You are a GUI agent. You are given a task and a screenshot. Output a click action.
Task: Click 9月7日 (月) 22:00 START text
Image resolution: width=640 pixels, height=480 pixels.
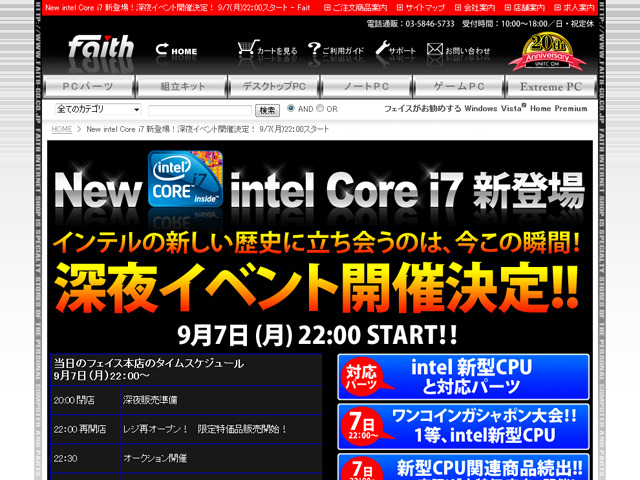pos(317,336)
